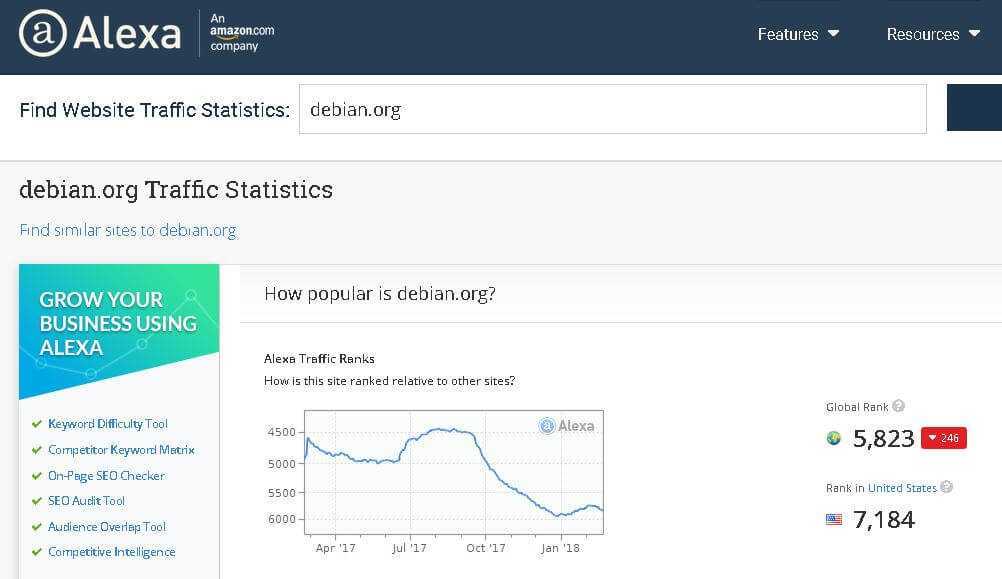
Task: Open Find similar sites to debian.org link
Action: click(128, 230)
